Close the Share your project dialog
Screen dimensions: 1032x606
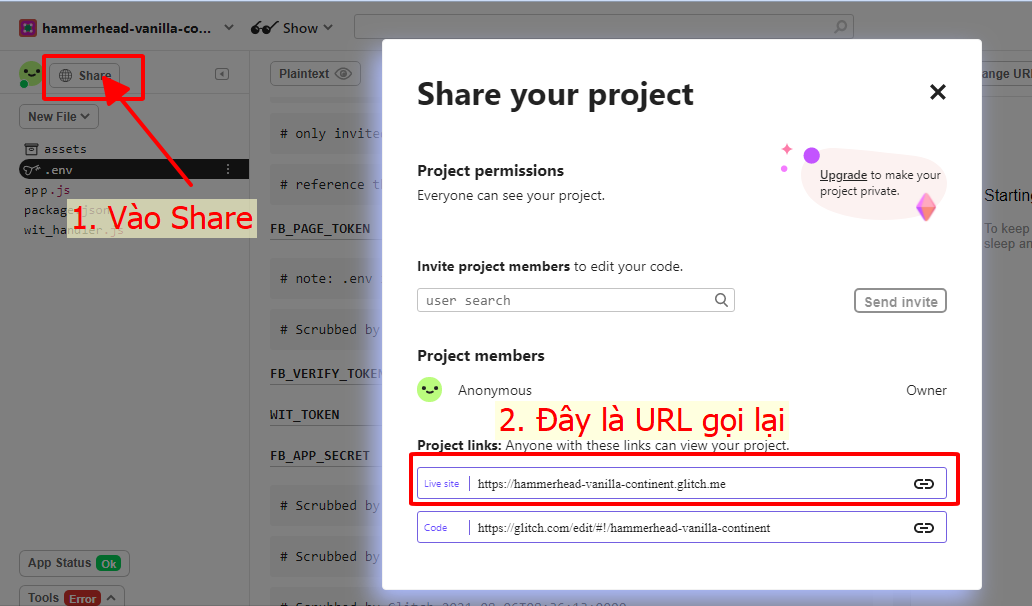point(937,91)
